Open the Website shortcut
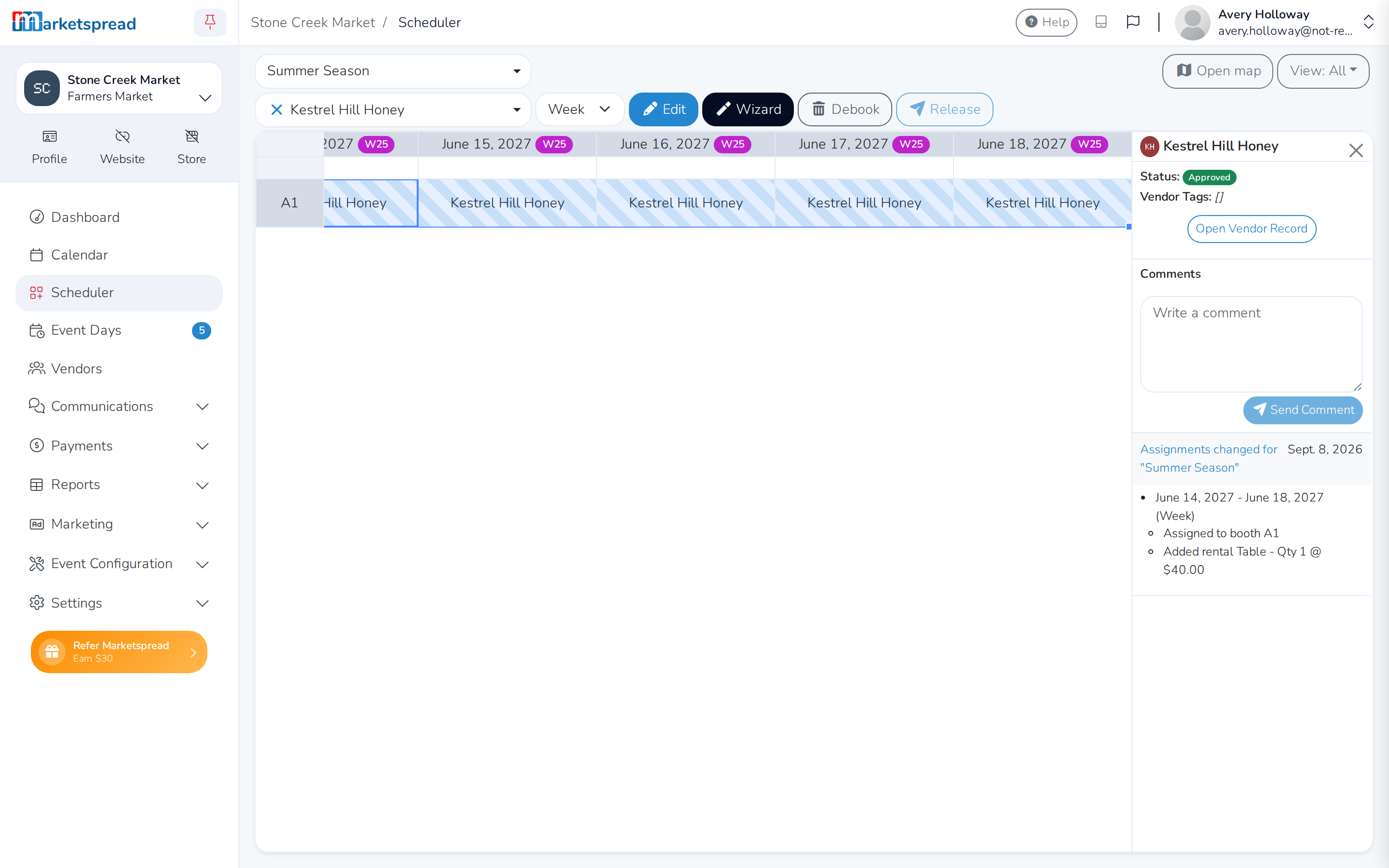This screenshot has height=868, width=1389. point(122,147)
